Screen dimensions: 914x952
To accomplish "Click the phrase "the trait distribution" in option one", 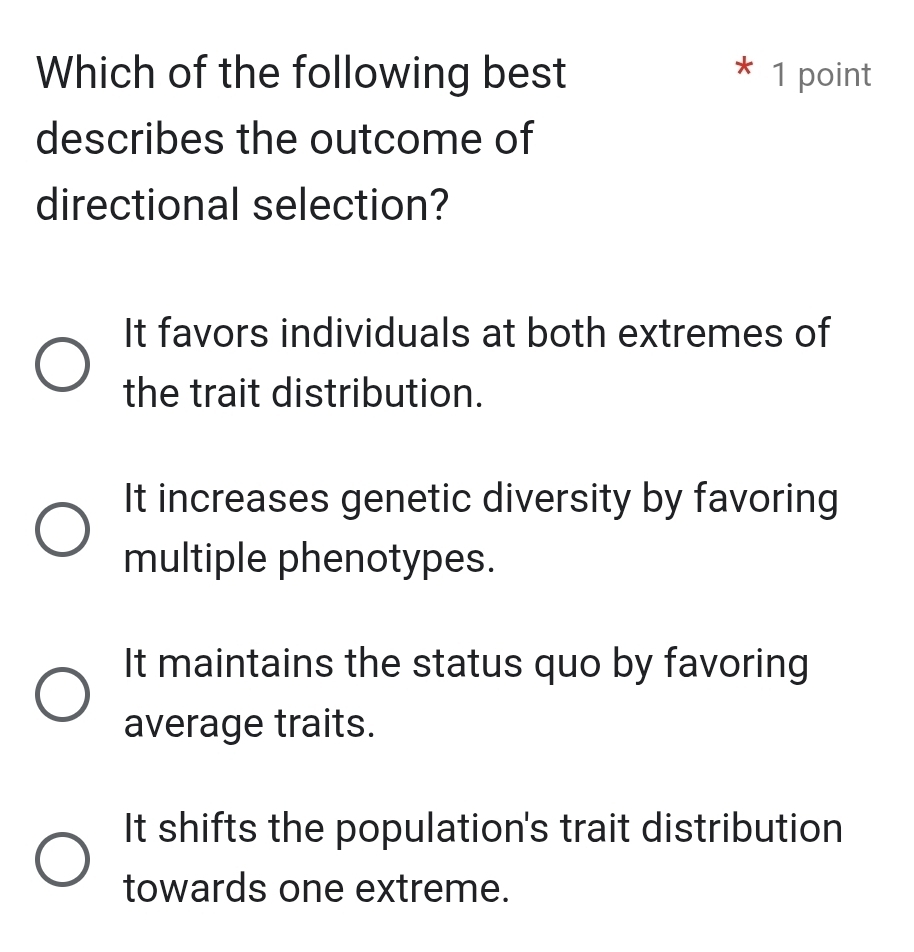I will coord(303,394).
